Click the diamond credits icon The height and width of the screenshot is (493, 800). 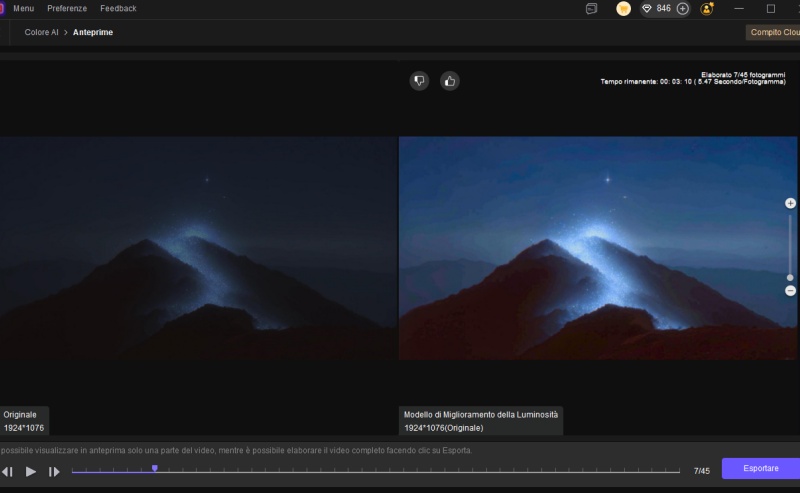[647, 9]
